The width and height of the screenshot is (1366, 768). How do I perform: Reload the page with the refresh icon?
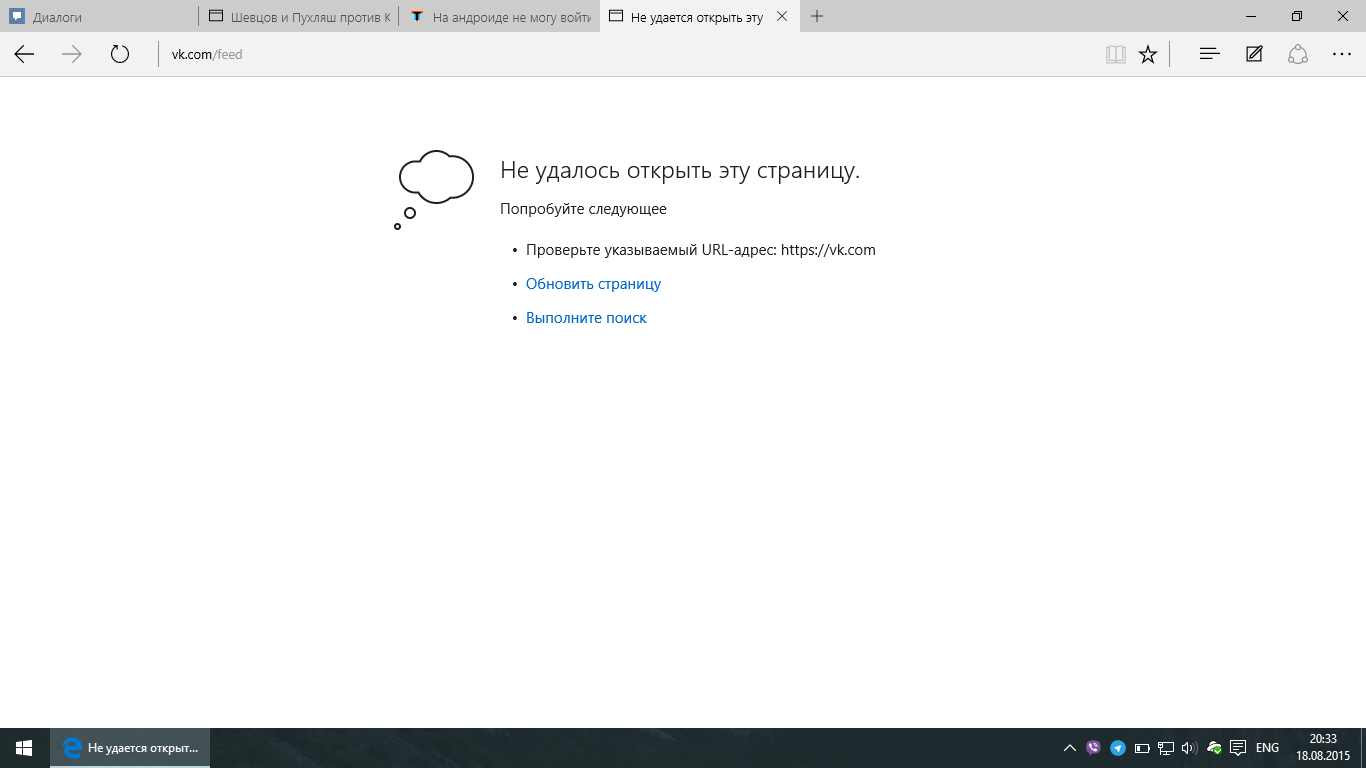[x=120, y=55]
